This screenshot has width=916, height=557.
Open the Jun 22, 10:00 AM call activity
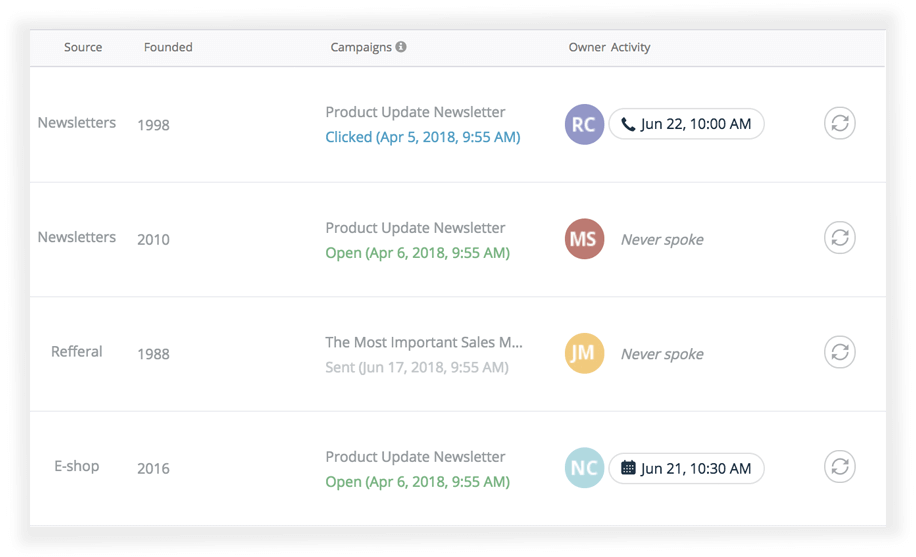[686, 124]
